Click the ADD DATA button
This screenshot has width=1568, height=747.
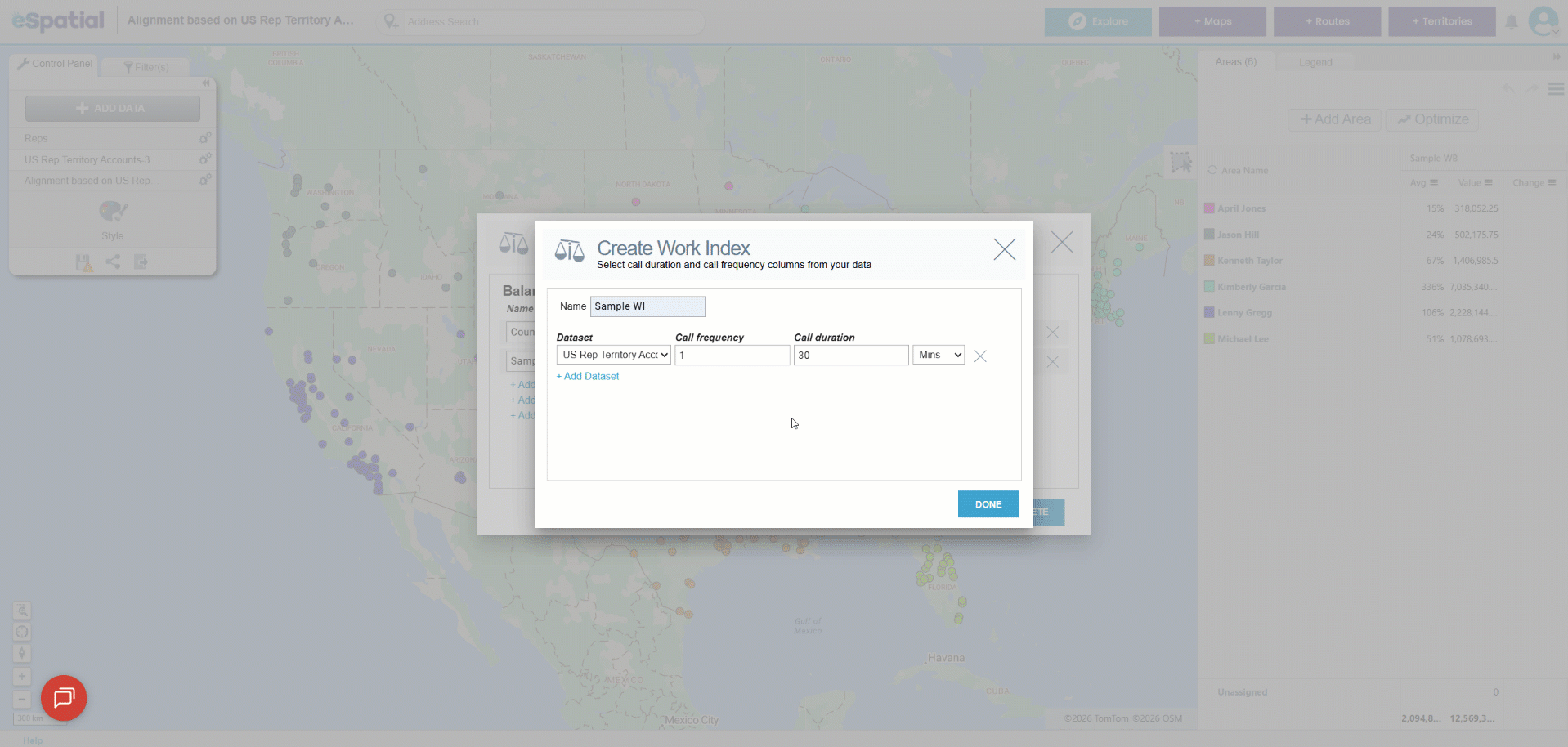(x=113, y=108)
